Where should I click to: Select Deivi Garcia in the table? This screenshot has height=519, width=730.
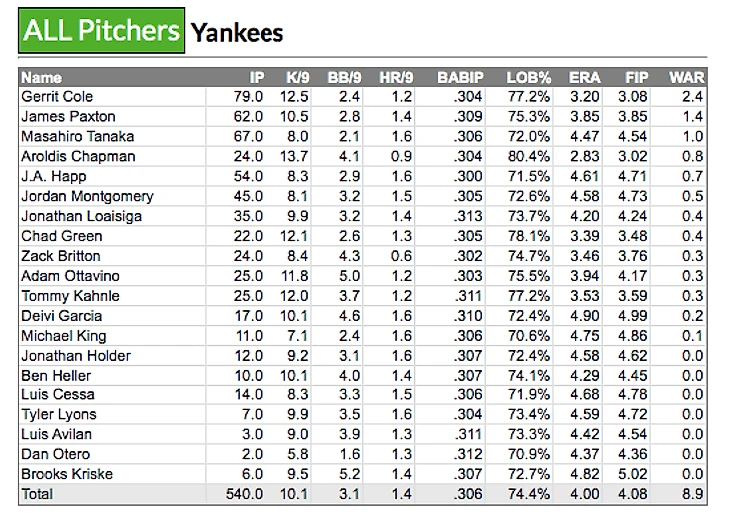tap(61, 316)
